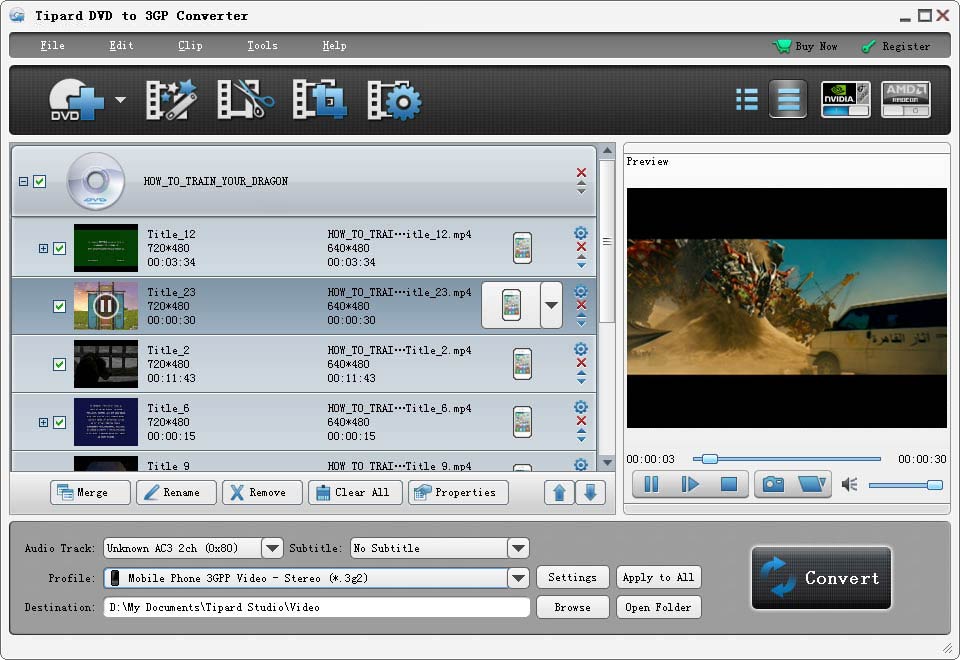Open the Edit menu
The width and height of the screenshot is (960, 660).
(121, 45)
